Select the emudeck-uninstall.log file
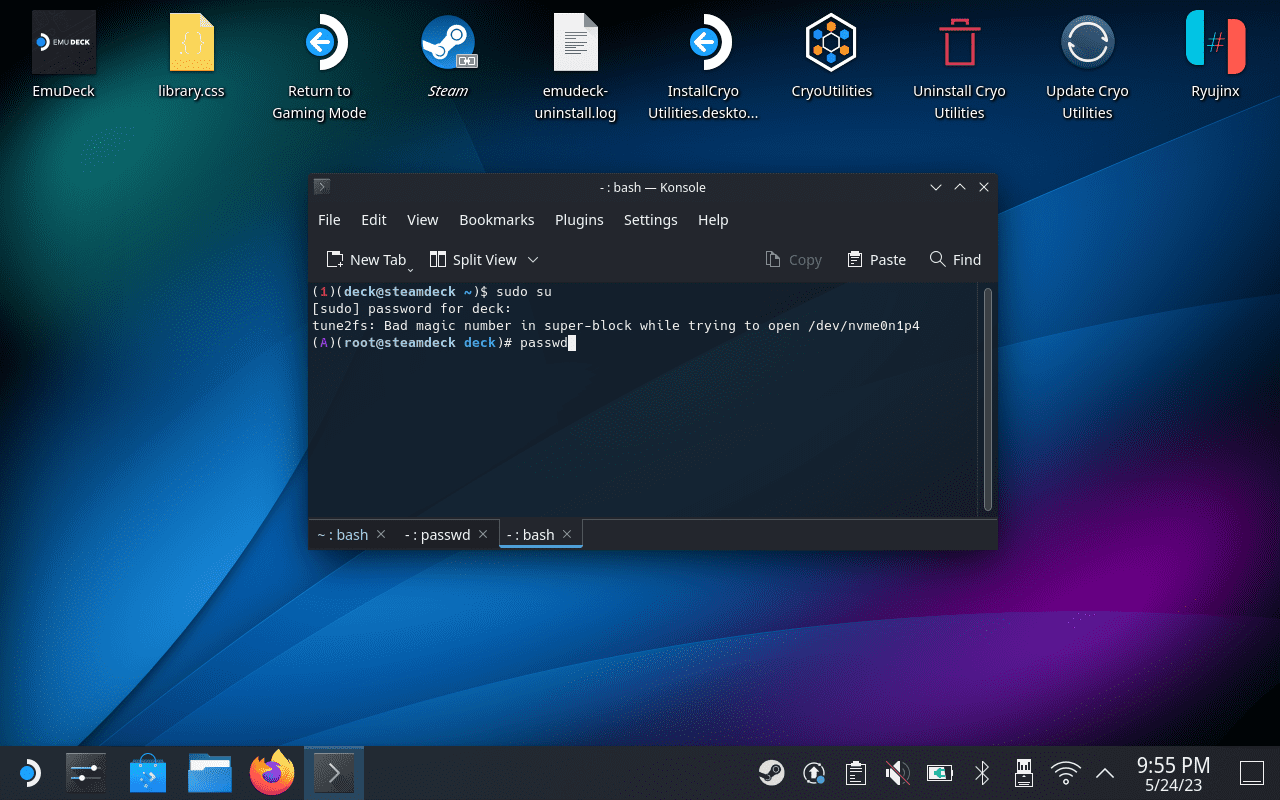Image resolution: width=1280 pixels, height=800 pixels. click(x=575, y=66)
